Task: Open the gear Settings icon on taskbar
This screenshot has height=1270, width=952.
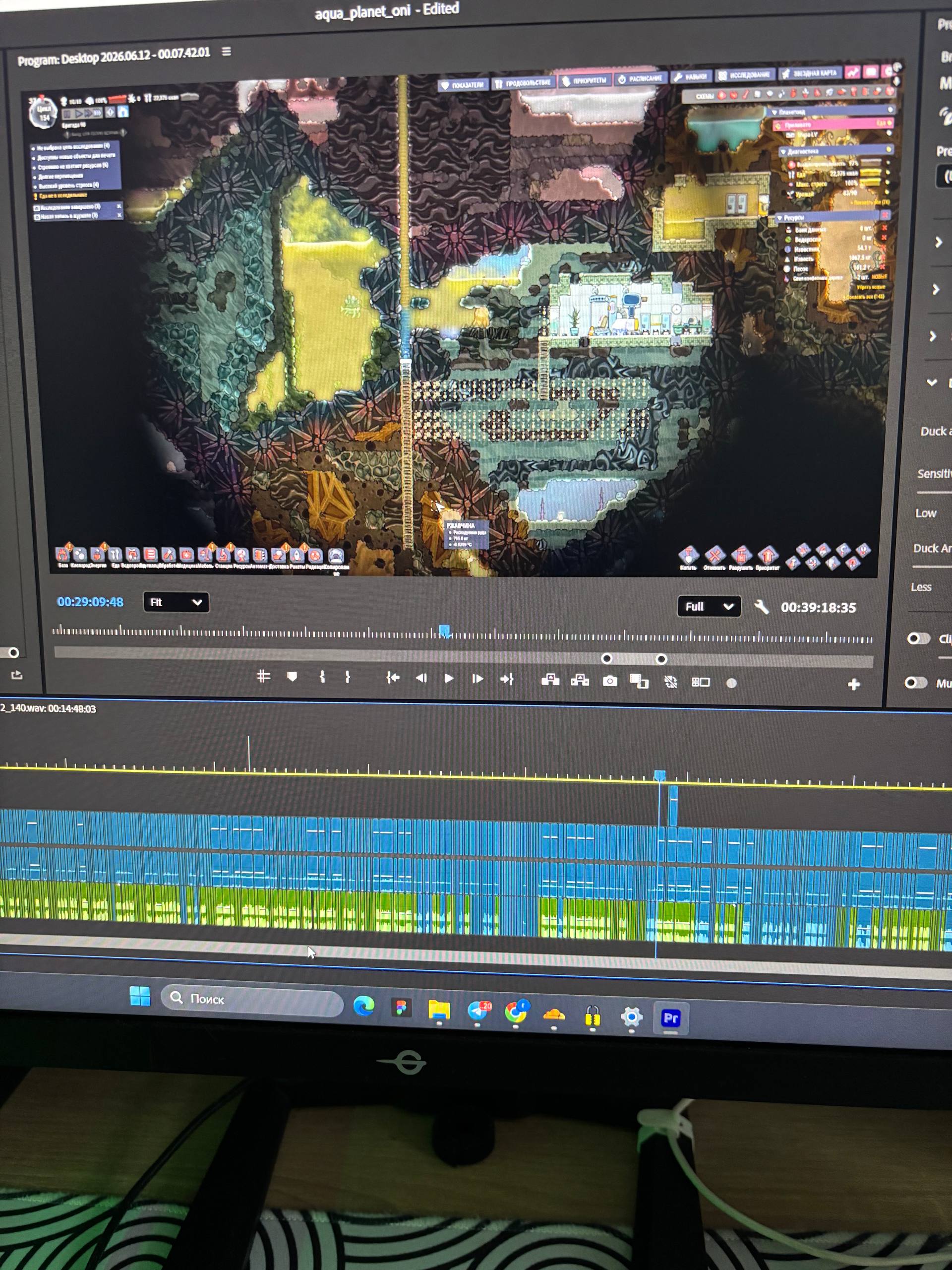Action: [x=631, y=1017]
